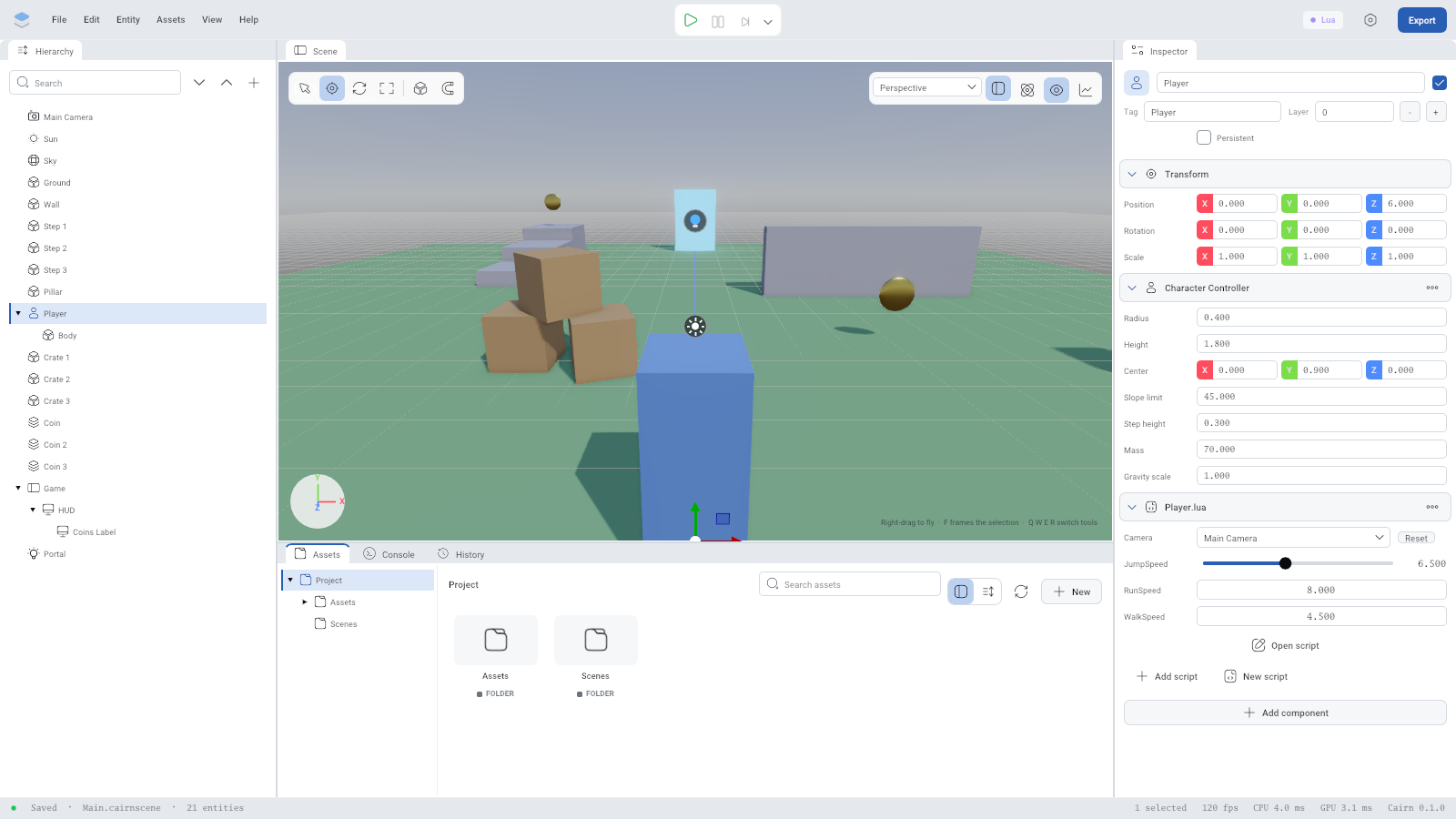Adjust the JumpSpeed slider handle
Screen dimensions: 1456x819
pyautogui.click(x=1285, y=563)
